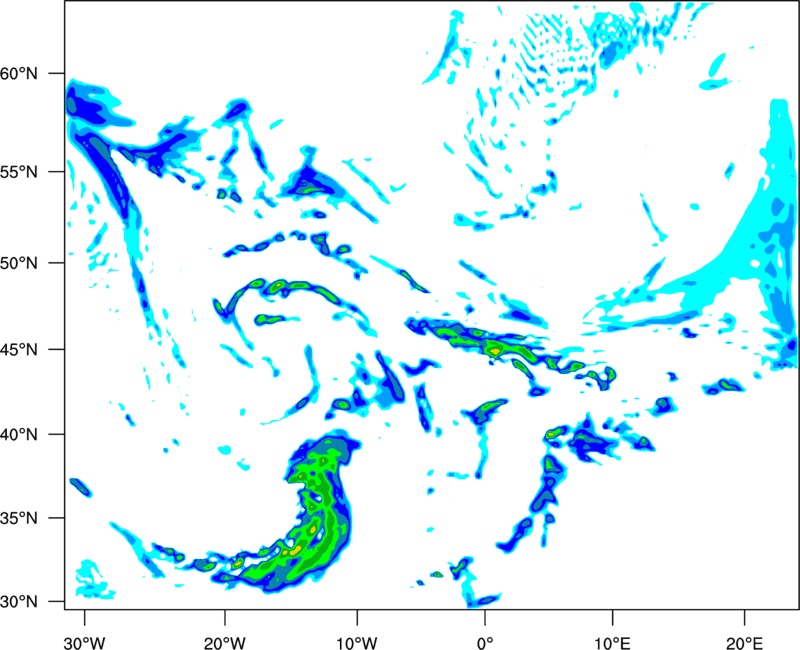The image size is (800, 650).
Task: Click the 60°N latitude label
Action: [x=19, y=73]
